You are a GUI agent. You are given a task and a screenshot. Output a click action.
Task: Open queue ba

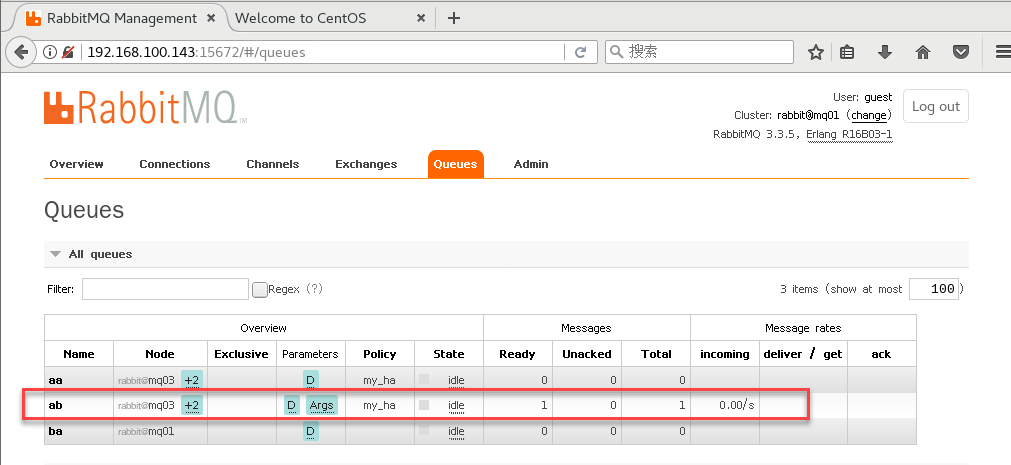[55, 431]
